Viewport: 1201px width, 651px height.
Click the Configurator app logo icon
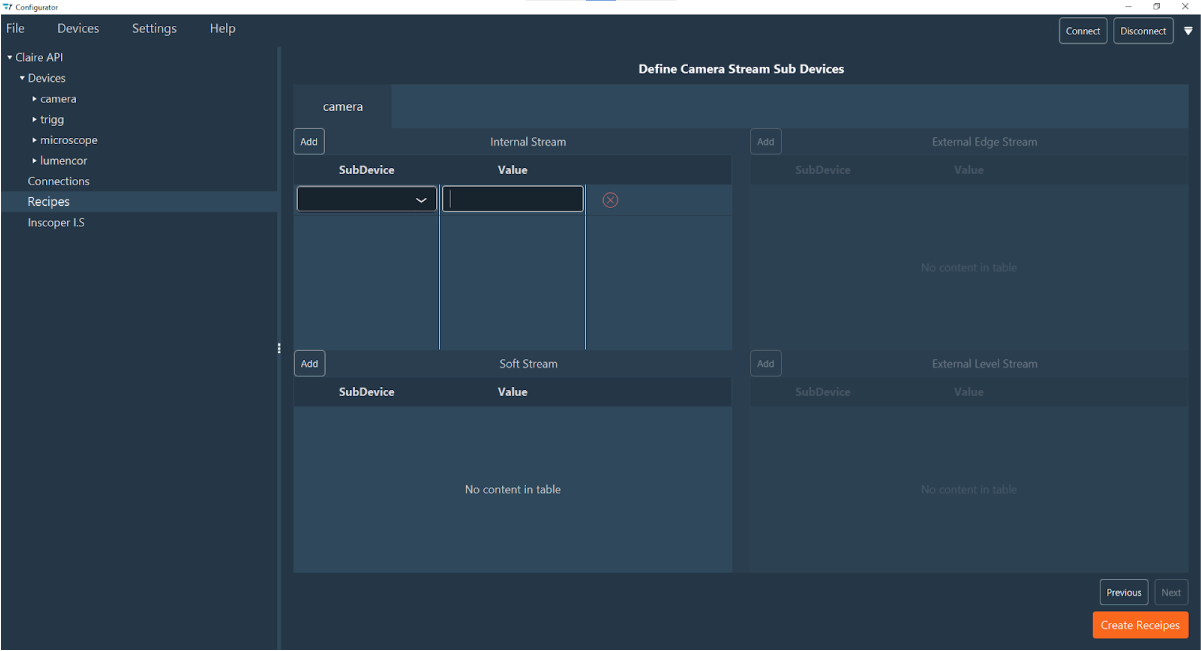[8, 7]
